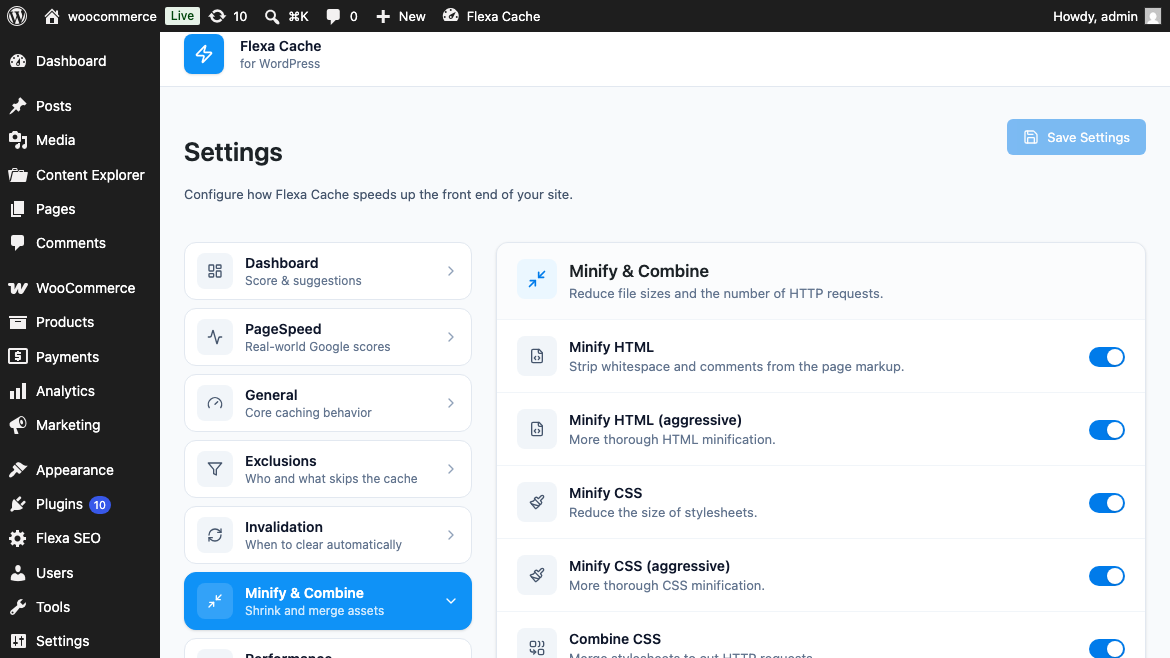1170x658 pixels.
Task: Open the Plugins menu item
Action: pyautogui.click(x=80, y=504)
